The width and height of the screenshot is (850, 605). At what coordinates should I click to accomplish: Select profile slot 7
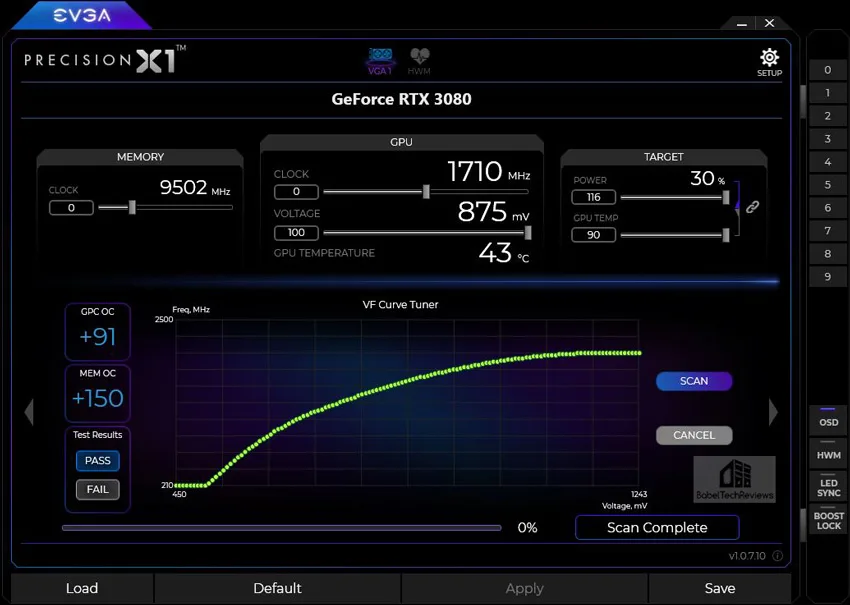pos(827,231)
